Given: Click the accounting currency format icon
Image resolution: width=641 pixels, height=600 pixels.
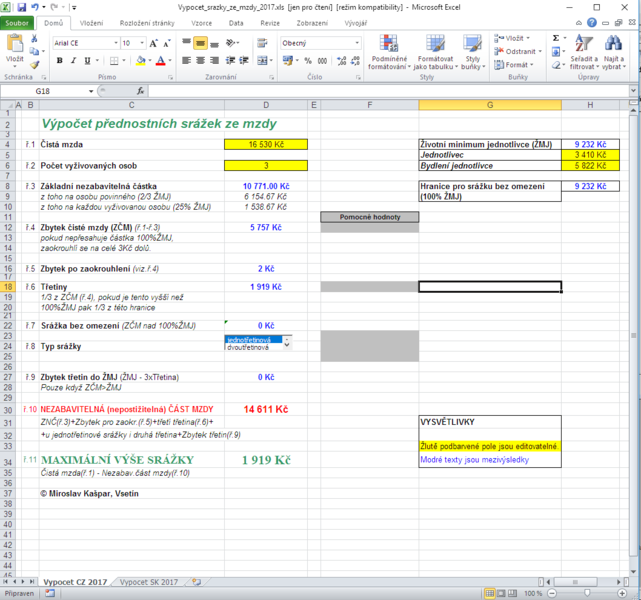Looking at the screenshot, I should pos(288,60).
